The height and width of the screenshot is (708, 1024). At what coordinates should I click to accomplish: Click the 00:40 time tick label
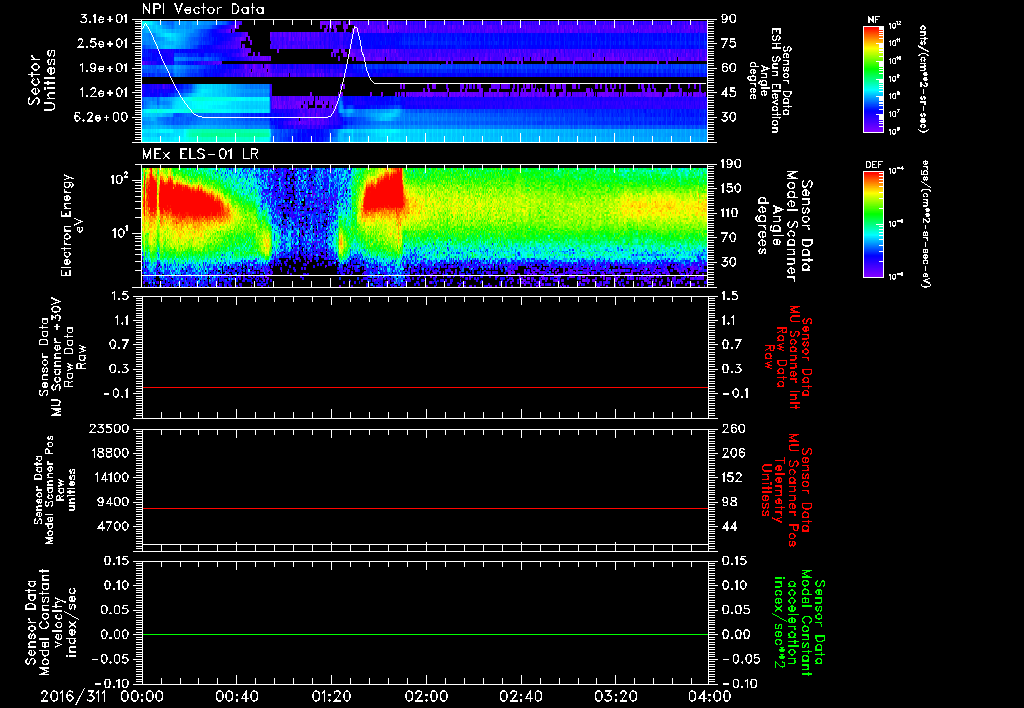click(236, 696)
